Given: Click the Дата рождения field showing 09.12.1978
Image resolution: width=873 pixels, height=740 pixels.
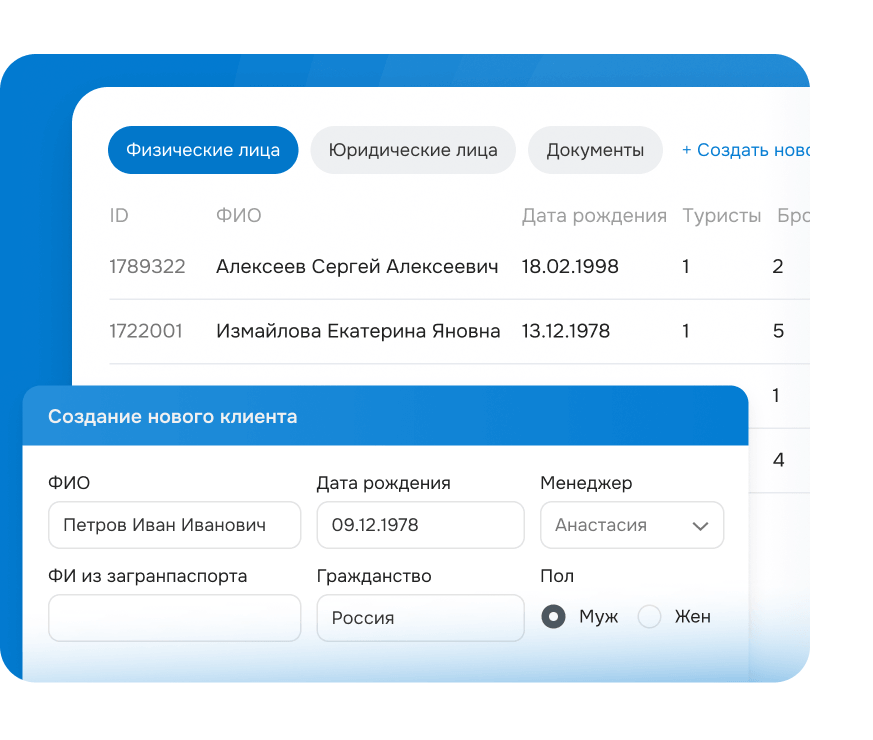Looking at the screenshot, I should coord(420,525).
